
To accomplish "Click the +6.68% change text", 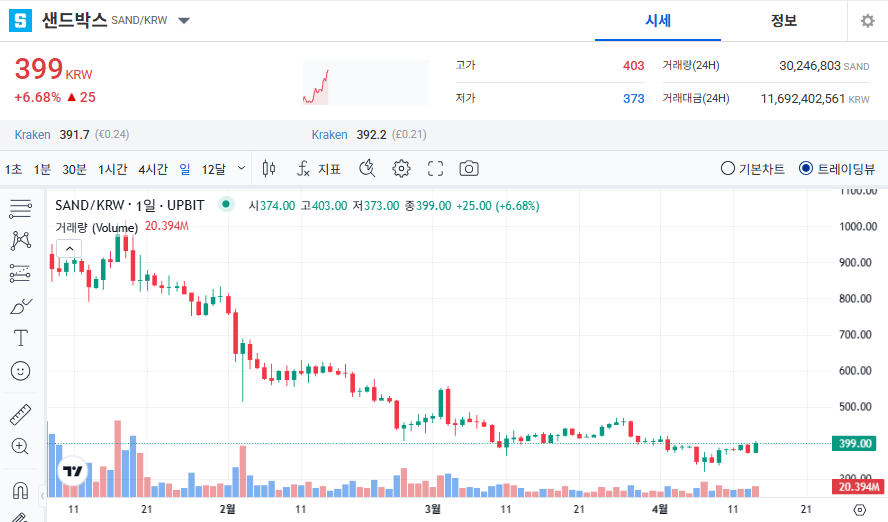I will click(x=37, y=97).
